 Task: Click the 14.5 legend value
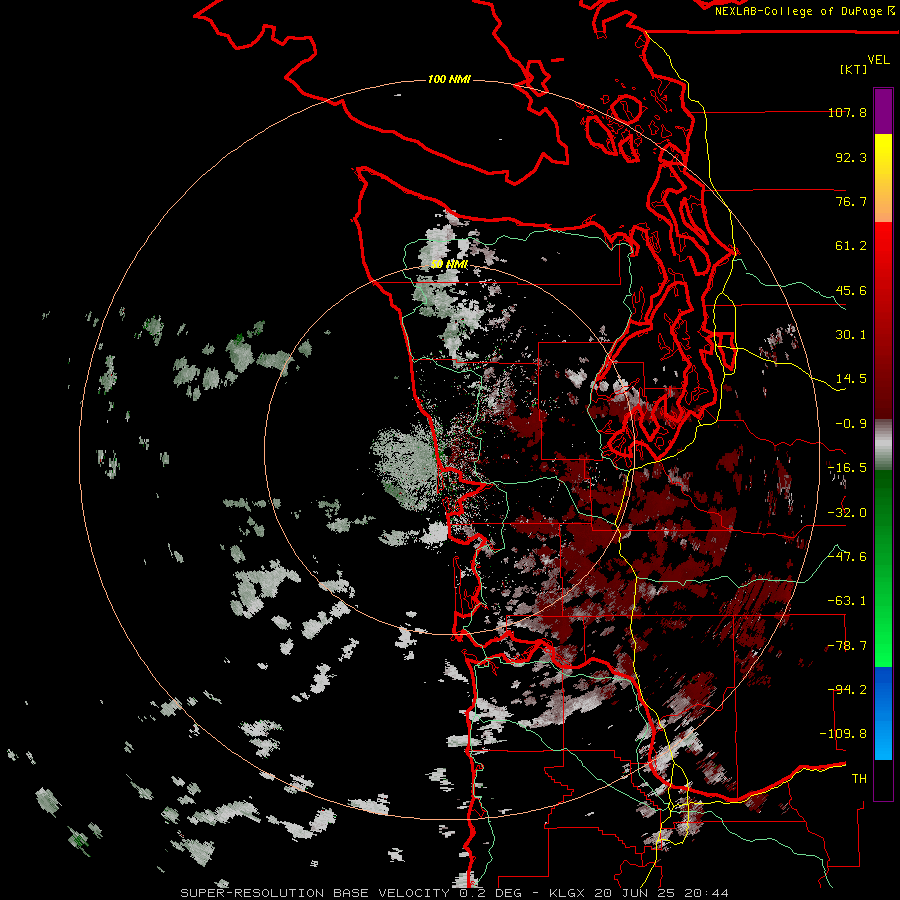pos(851,379)
